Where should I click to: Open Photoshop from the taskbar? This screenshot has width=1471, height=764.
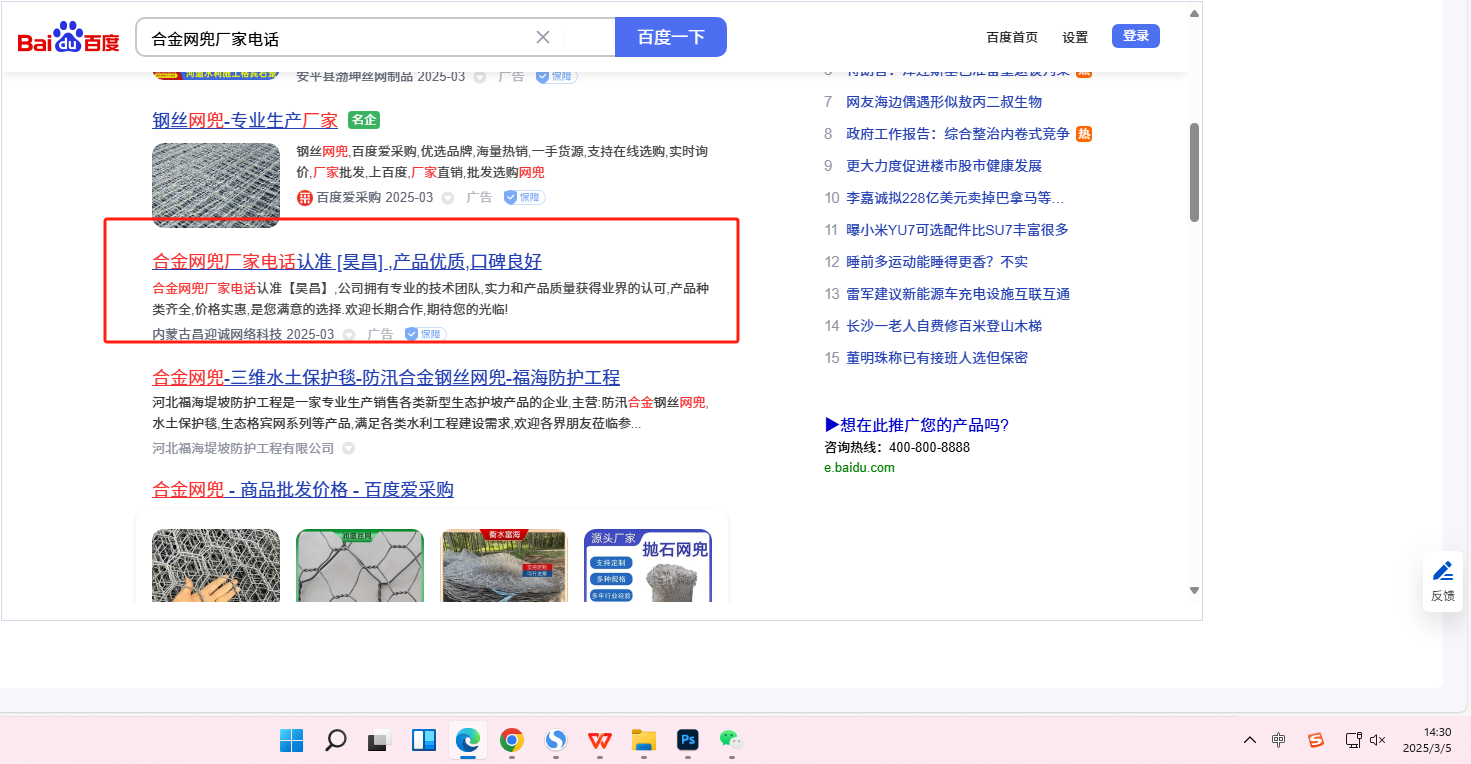(x=687, y=740)
